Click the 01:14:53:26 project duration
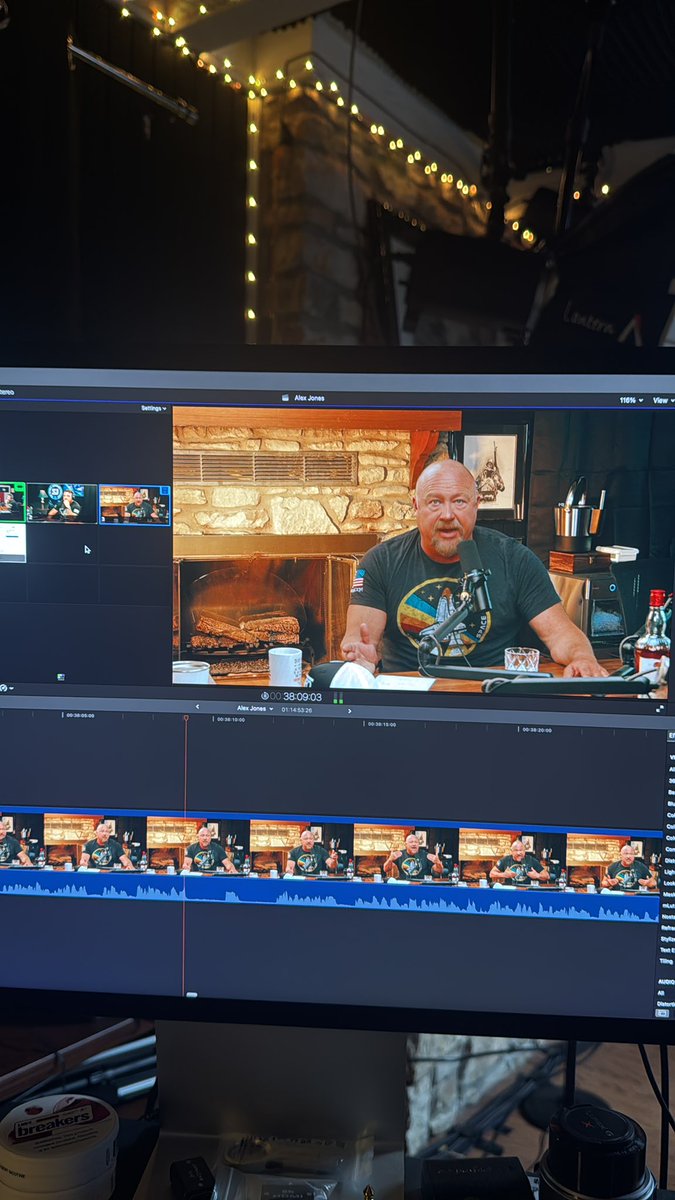 coord(297,709)
